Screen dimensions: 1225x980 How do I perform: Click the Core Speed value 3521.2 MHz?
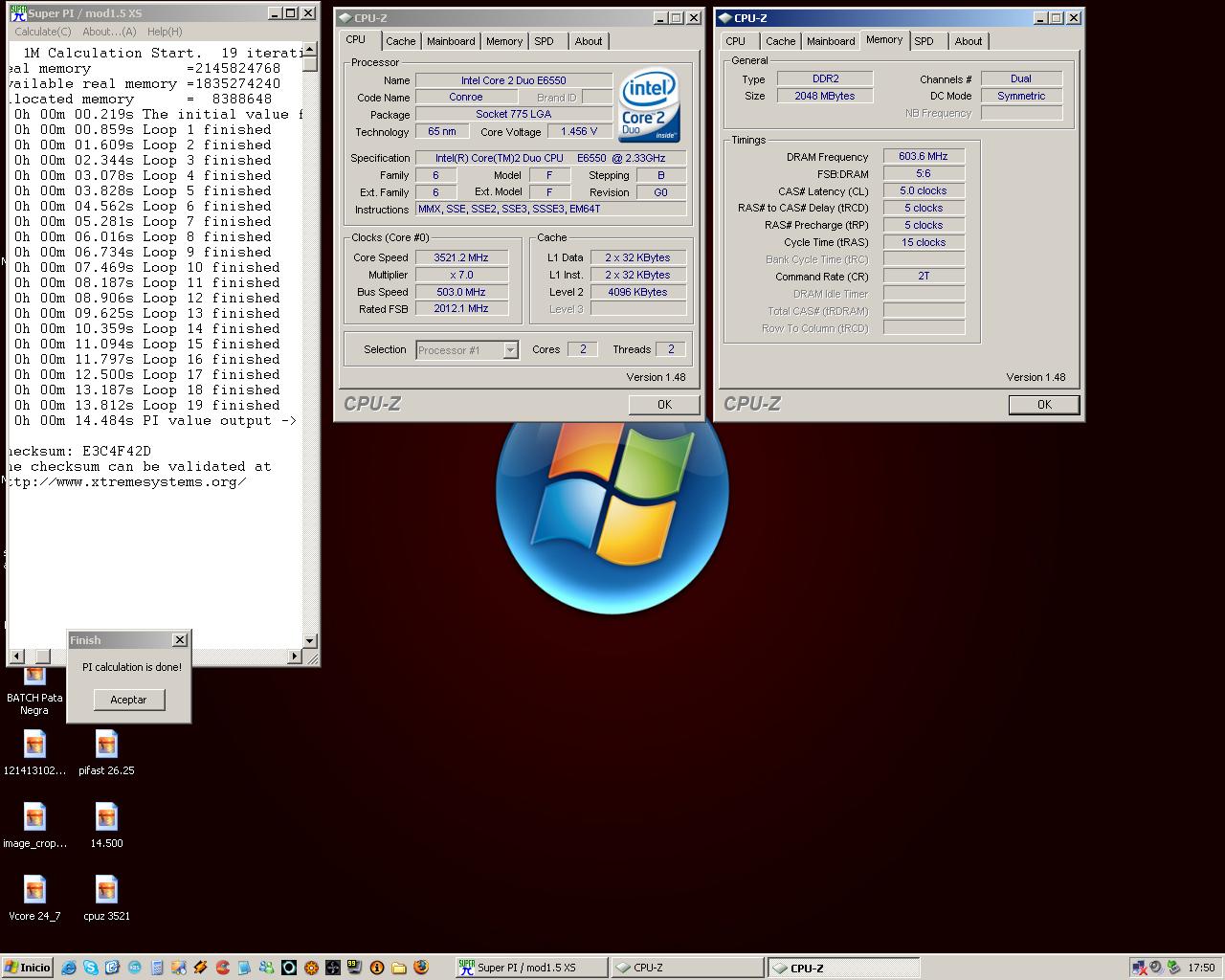tap(461, 257)
